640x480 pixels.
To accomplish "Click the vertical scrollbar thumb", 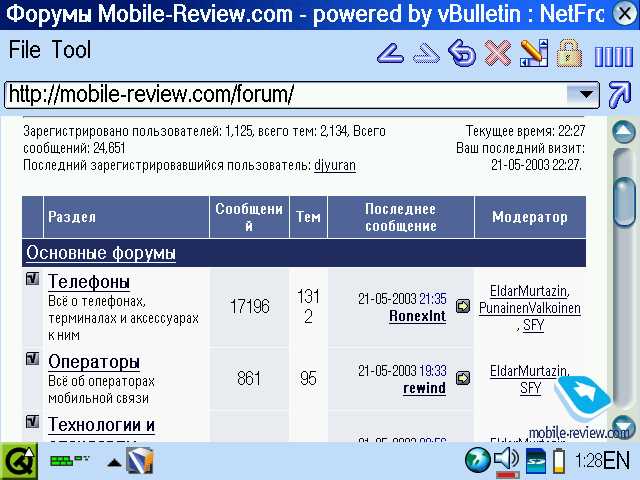I will coord(624,201).
